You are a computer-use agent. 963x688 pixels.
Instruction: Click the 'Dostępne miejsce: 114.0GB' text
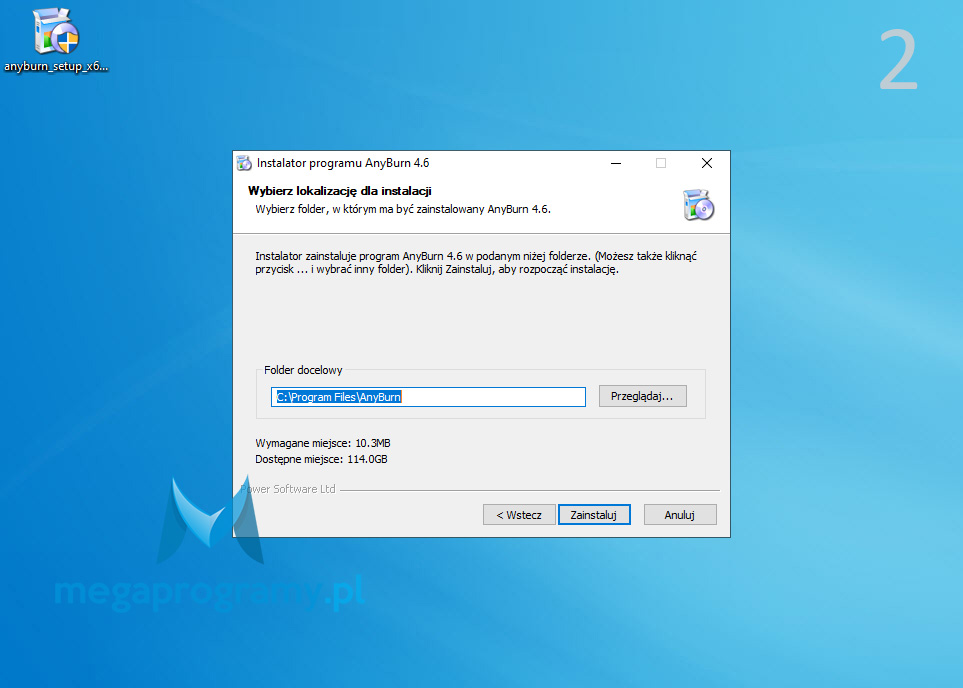(321, 459)
